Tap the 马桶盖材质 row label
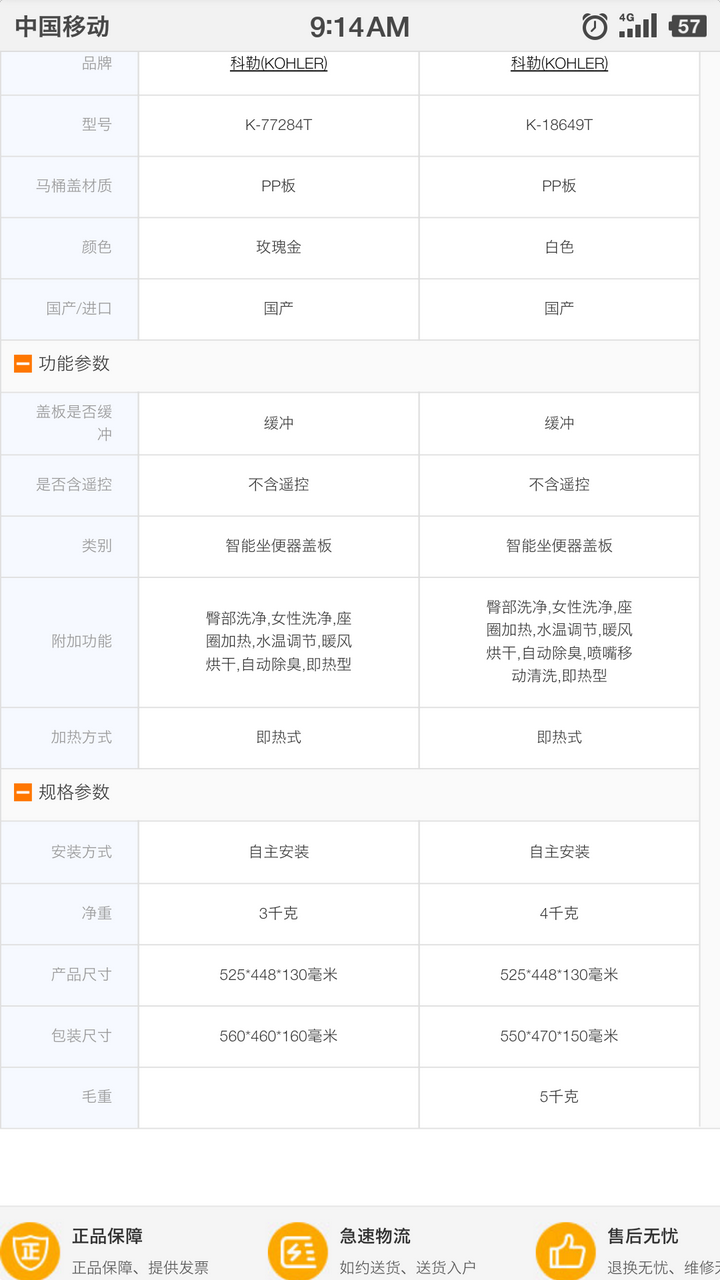The height and width of the screenshot is (1280, 720). 74,186
